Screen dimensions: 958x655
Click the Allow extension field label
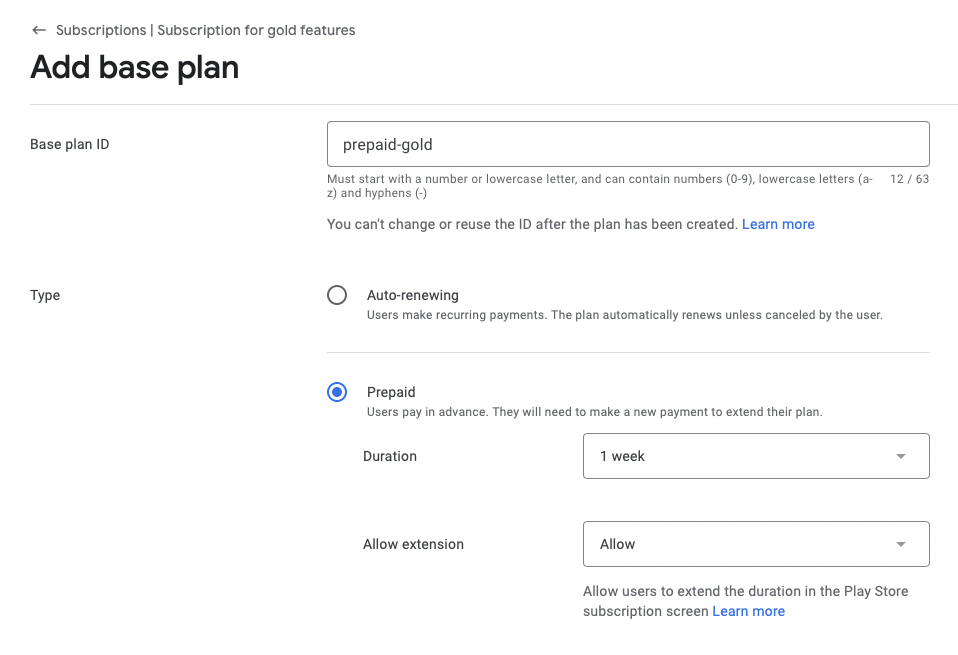(x=413, y=544)
